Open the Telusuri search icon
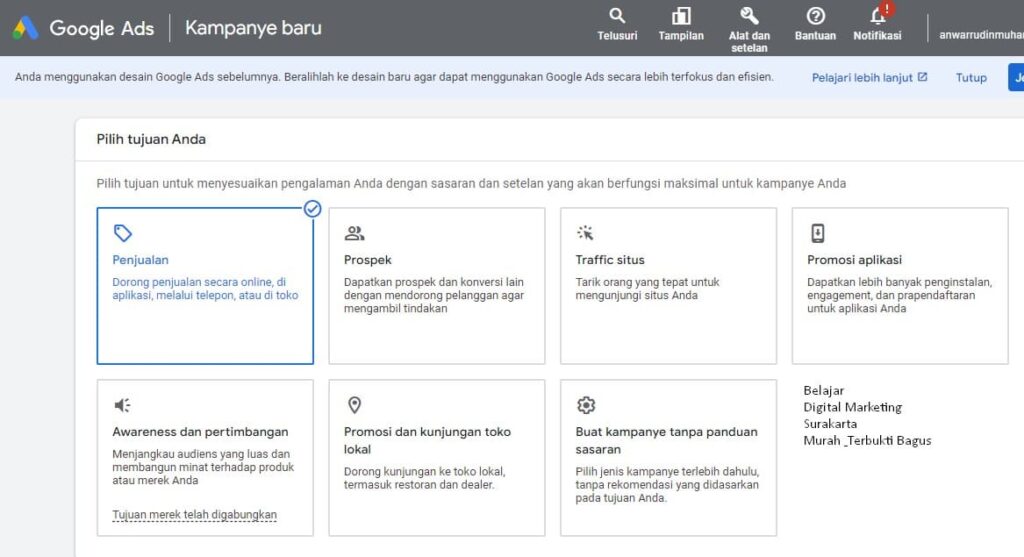 pyautogui.click(x=617, y=15)
